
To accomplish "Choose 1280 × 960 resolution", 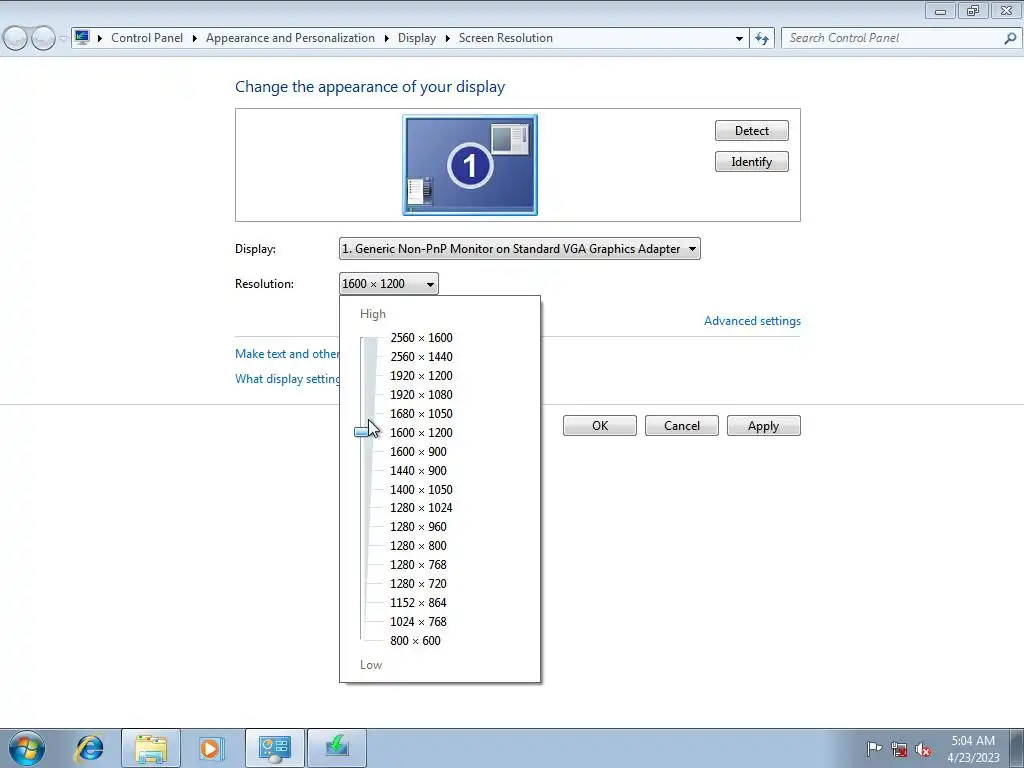I will pyautogui.click(x=418, y=526).
